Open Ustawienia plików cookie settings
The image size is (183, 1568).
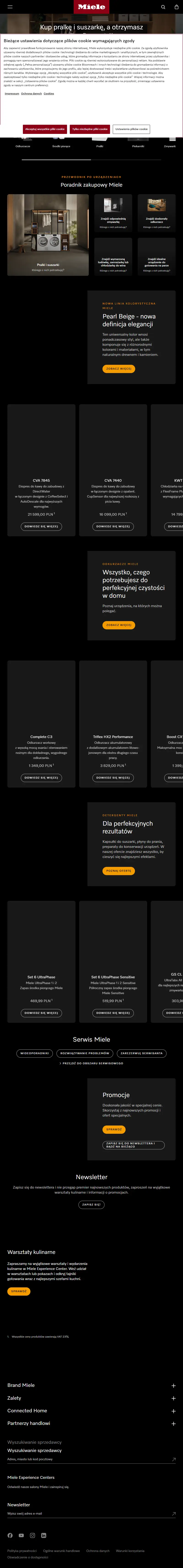pos(131,129)
